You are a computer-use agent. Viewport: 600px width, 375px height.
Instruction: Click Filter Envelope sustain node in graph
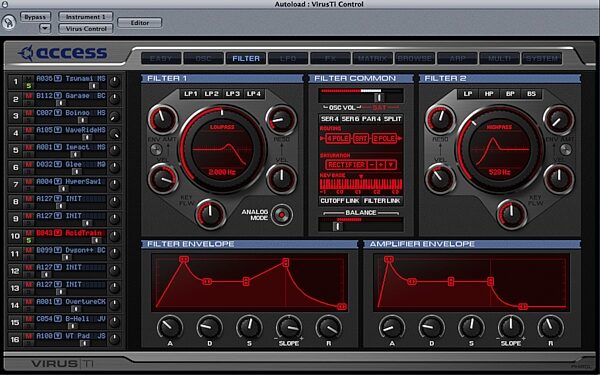point(246,282)
